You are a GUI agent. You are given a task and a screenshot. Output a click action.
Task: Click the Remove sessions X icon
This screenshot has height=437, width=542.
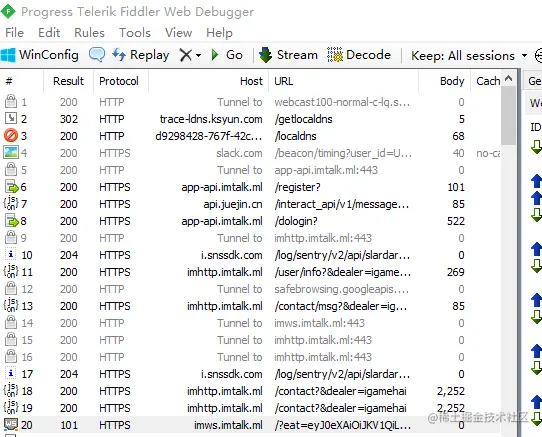[186, 55]
